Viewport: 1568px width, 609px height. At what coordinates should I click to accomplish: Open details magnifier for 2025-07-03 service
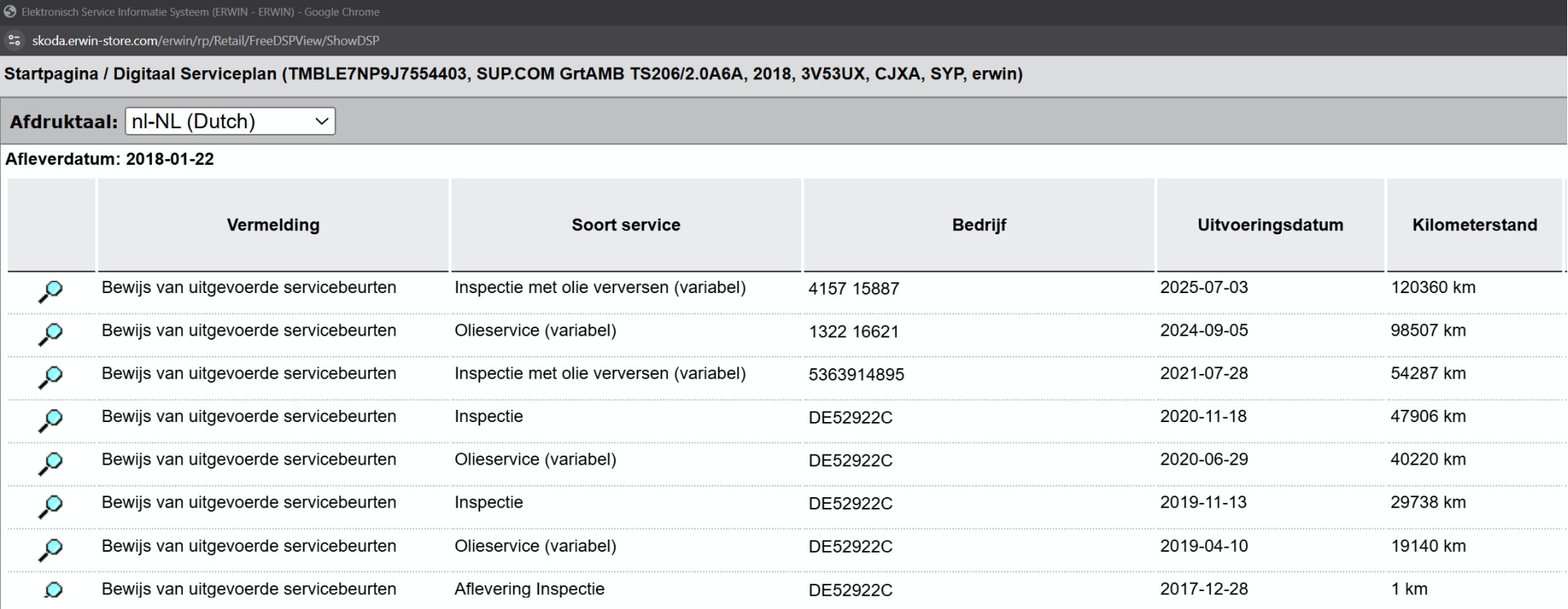(51, 291)
